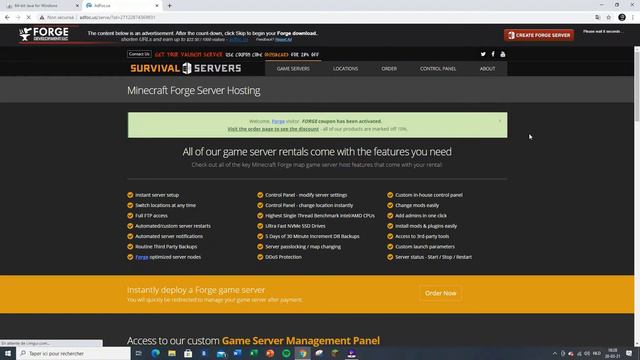This screenshot has width=640, height=360.
Task: Dismiss the green coupon banner
Action: click(x=500, y=121)
